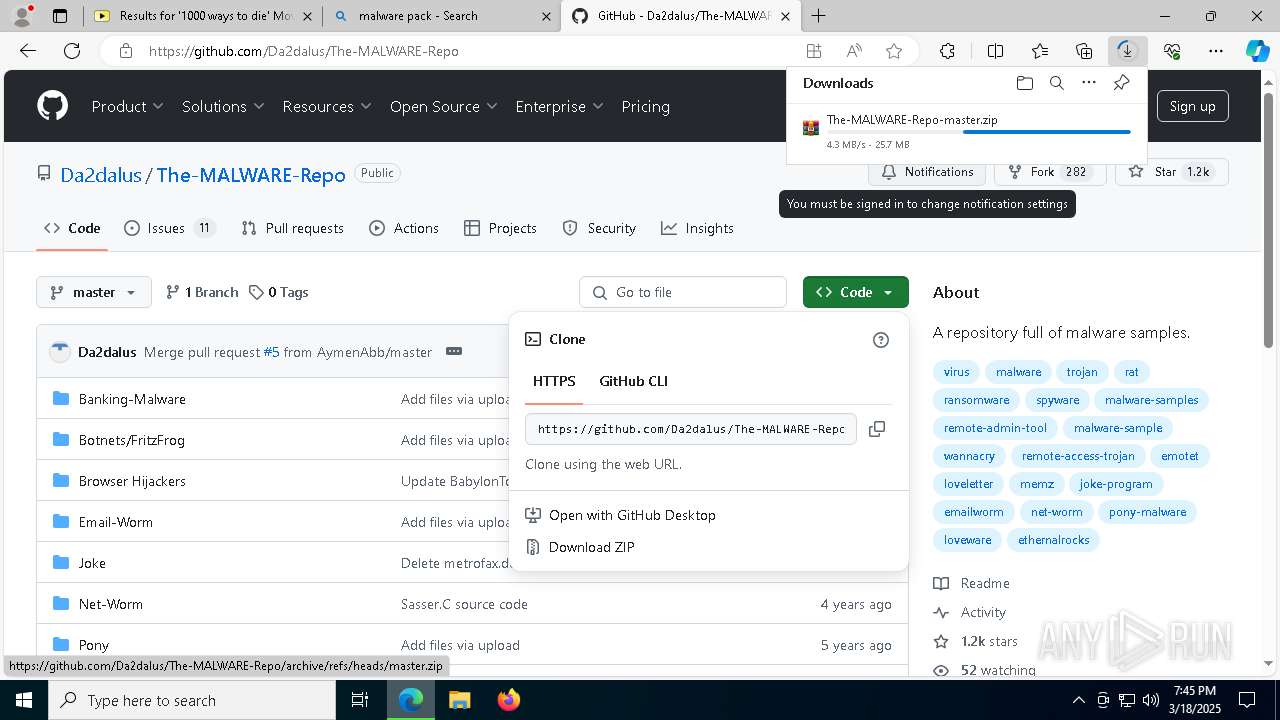
Task: Click the ransomware topic tag
Action: [x=976, y=400]
